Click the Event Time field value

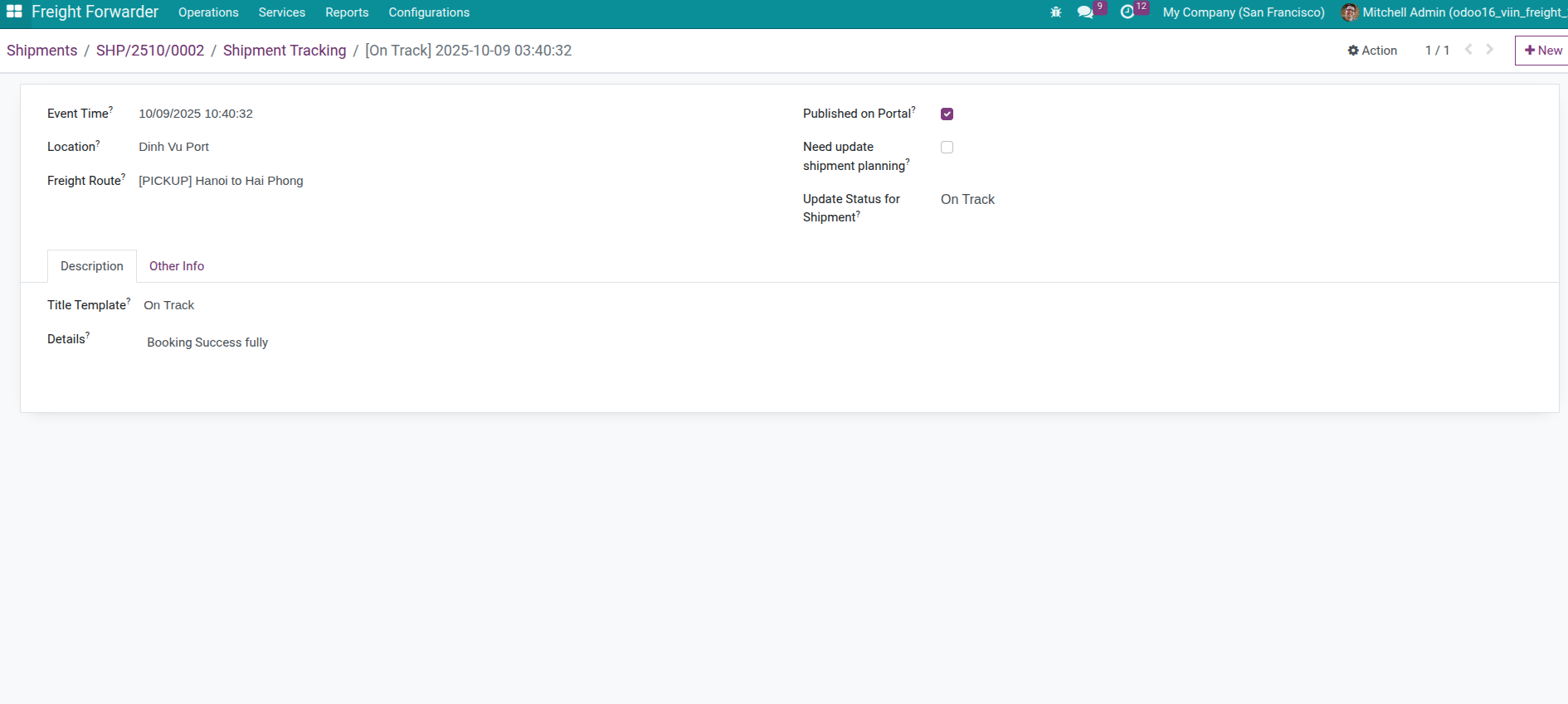(x=196, y=114)
